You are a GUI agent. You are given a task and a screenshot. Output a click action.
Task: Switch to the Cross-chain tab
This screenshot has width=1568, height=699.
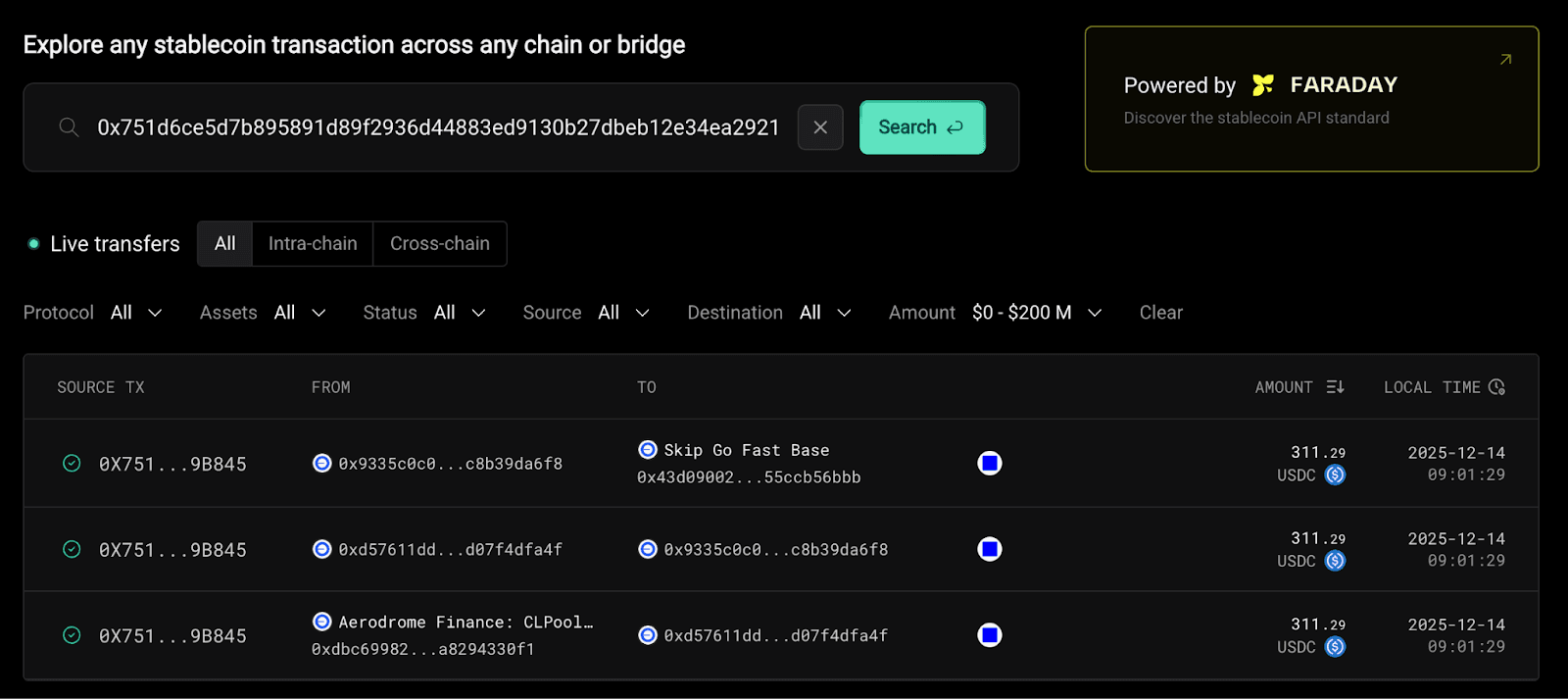tap(439, 243)
